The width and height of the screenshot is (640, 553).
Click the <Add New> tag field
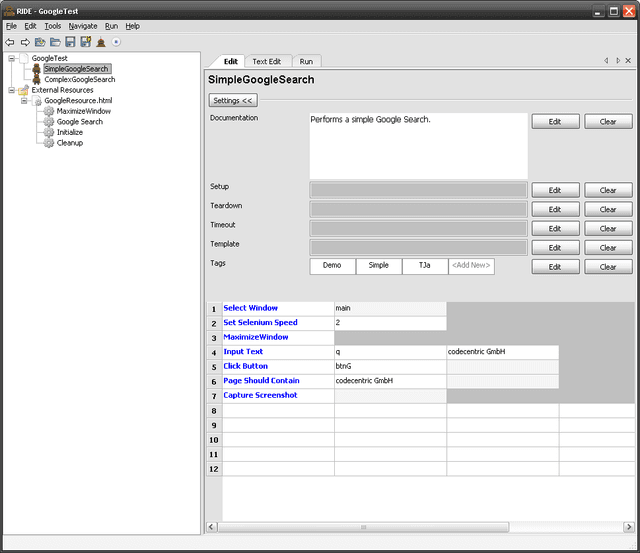(471, 266)
